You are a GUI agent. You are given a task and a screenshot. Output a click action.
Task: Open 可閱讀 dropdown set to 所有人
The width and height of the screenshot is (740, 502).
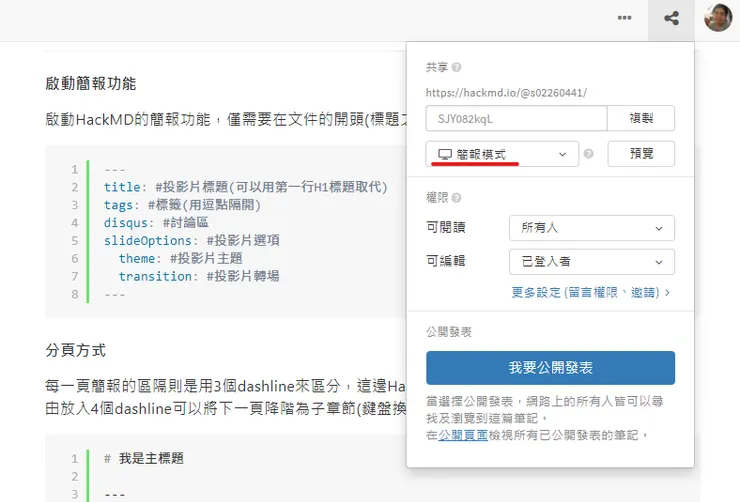[x=592, y=228]
